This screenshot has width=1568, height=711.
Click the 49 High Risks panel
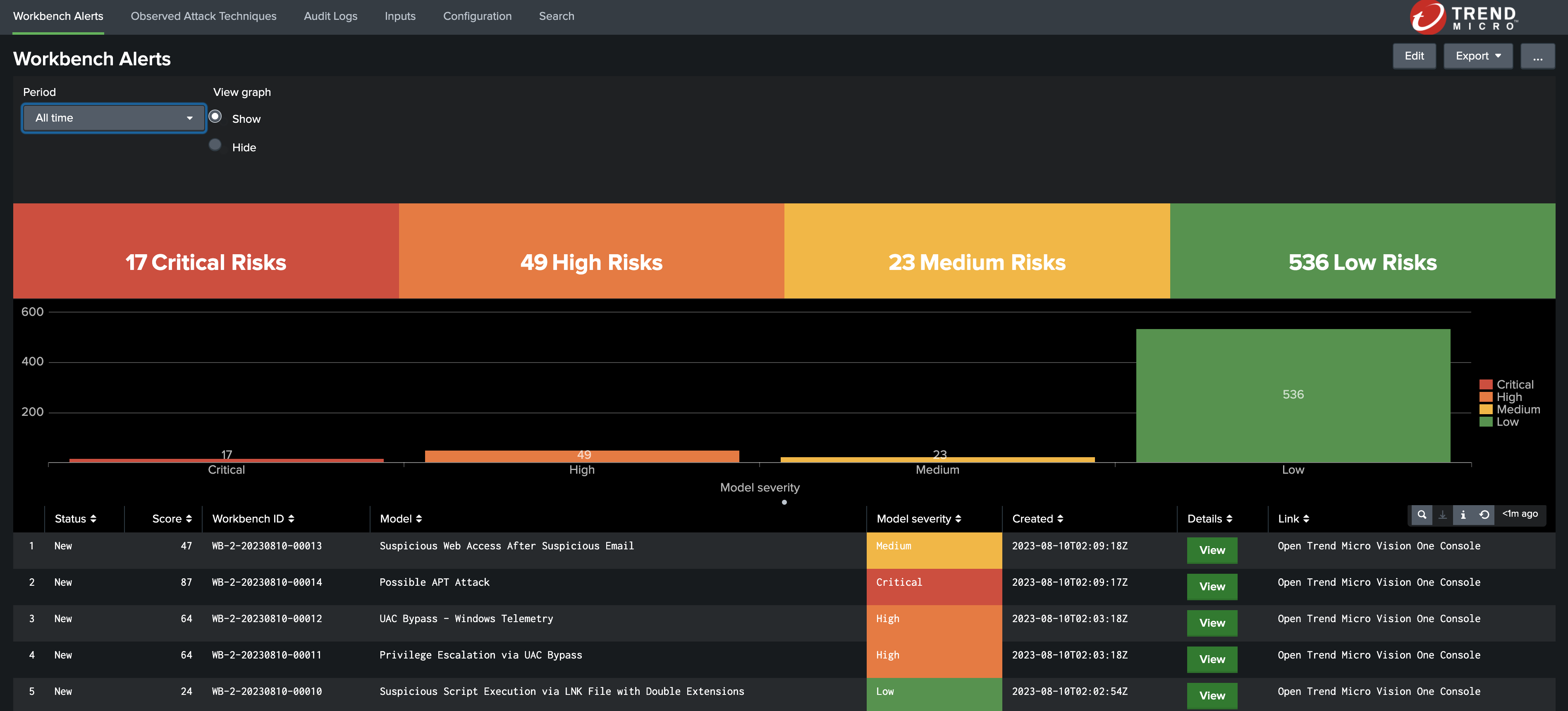point(591,251)
